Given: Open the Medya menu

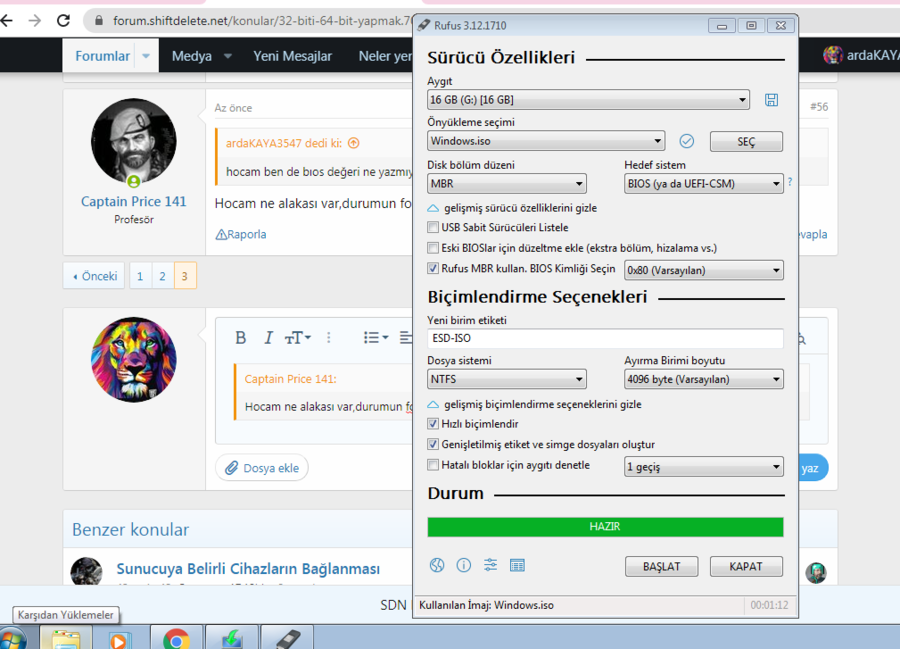Looking at the screenshot, I should pyautogui.click(x=192, y=56).
